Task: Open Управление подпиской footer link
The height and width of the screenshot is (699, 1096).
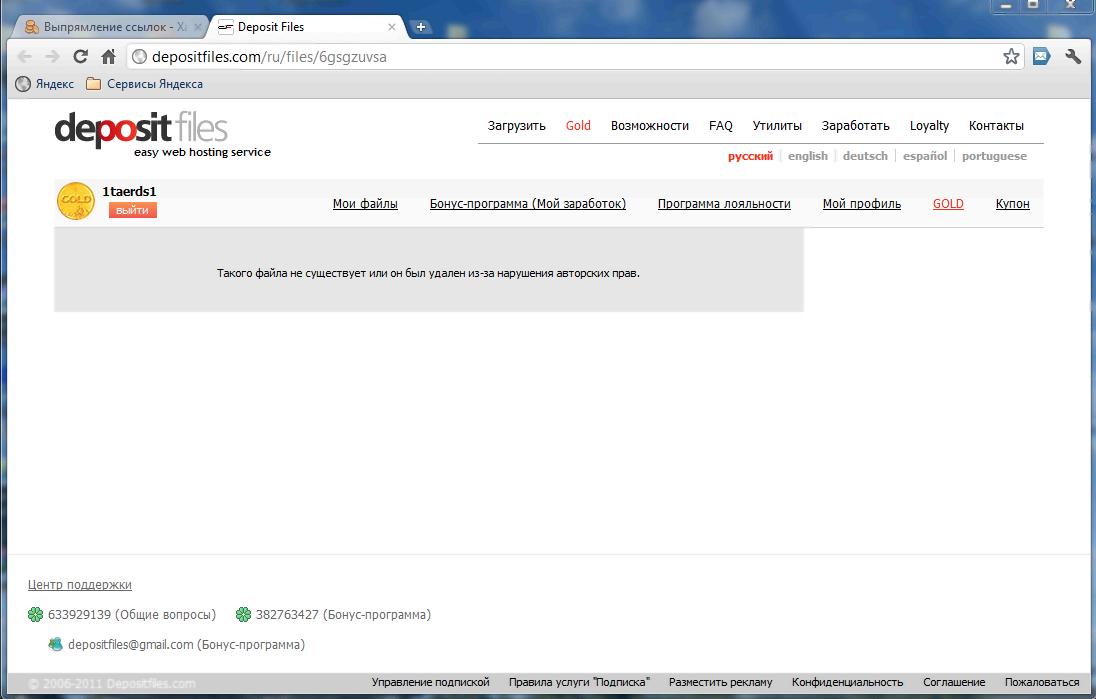Action: pyautogui.click(x=431, y=682)
